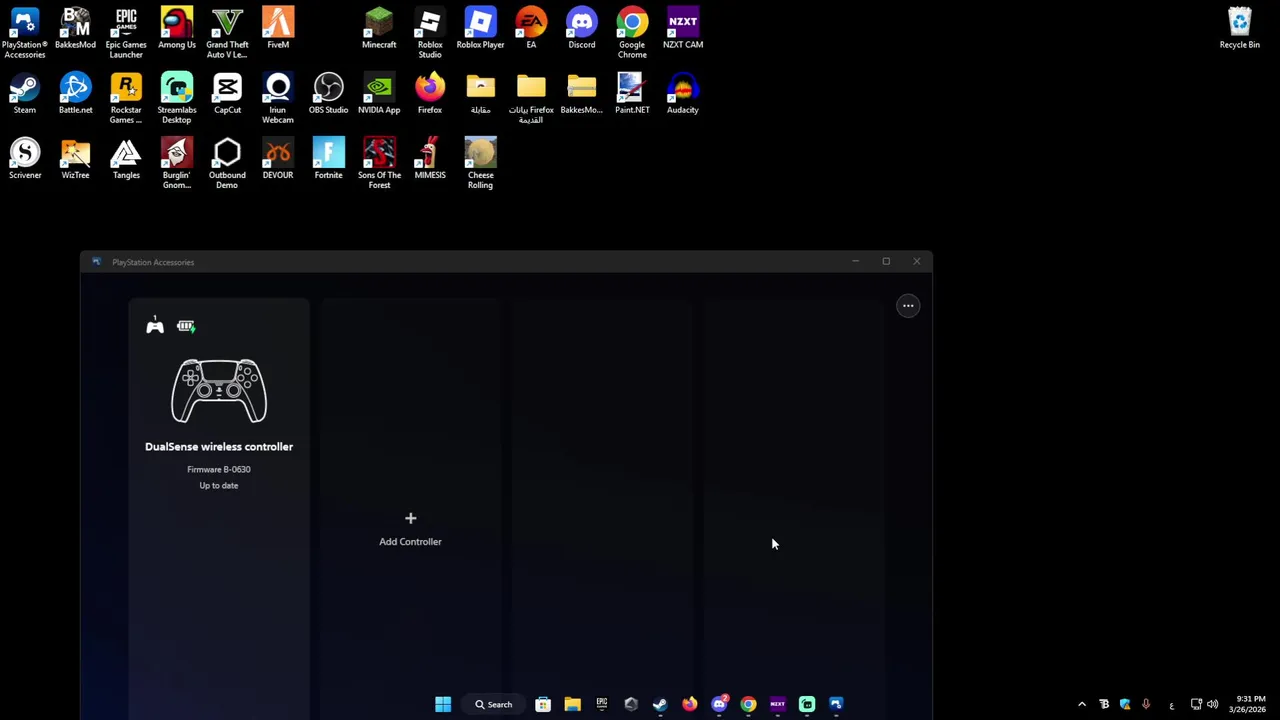
Task: Select the Rockstar Games desktop icon
Action: pos(126,98)
